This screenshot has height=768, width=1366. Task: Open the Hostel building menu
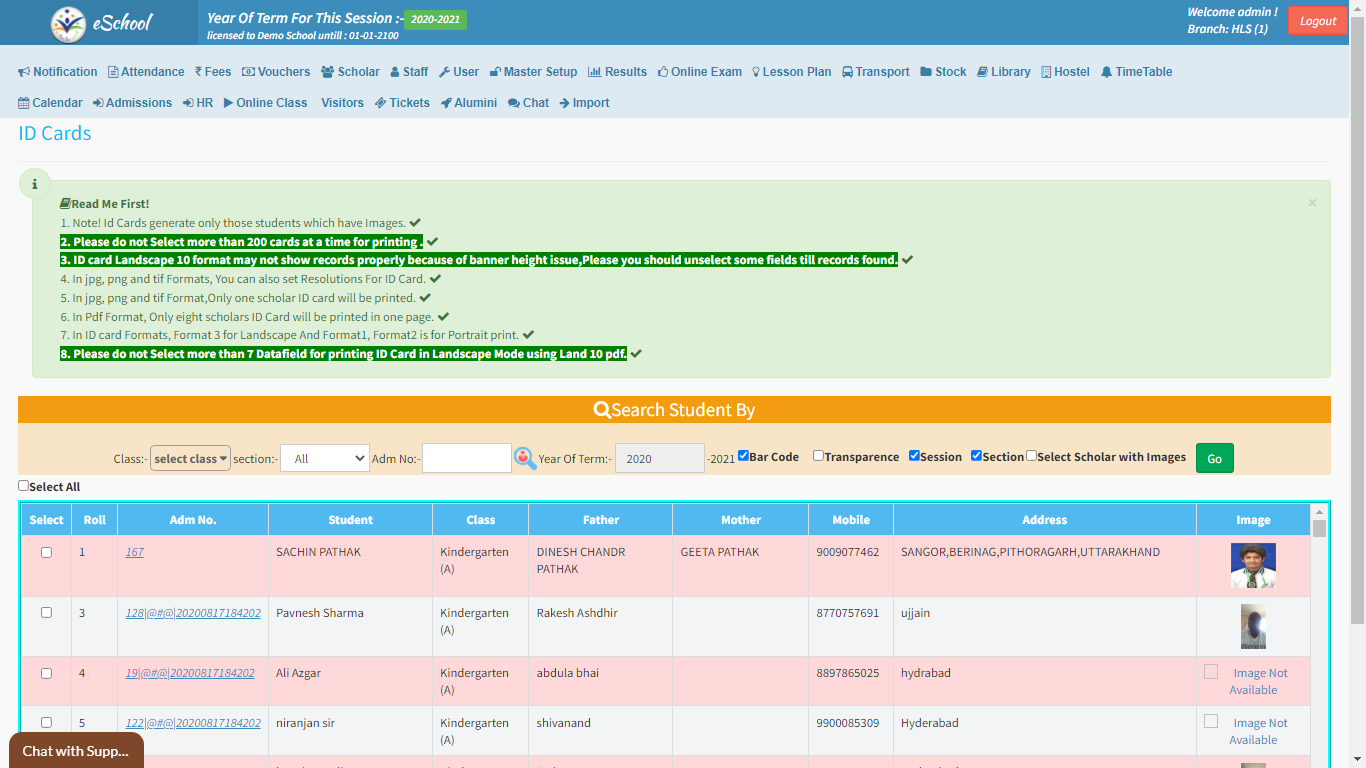(1065, 72)
